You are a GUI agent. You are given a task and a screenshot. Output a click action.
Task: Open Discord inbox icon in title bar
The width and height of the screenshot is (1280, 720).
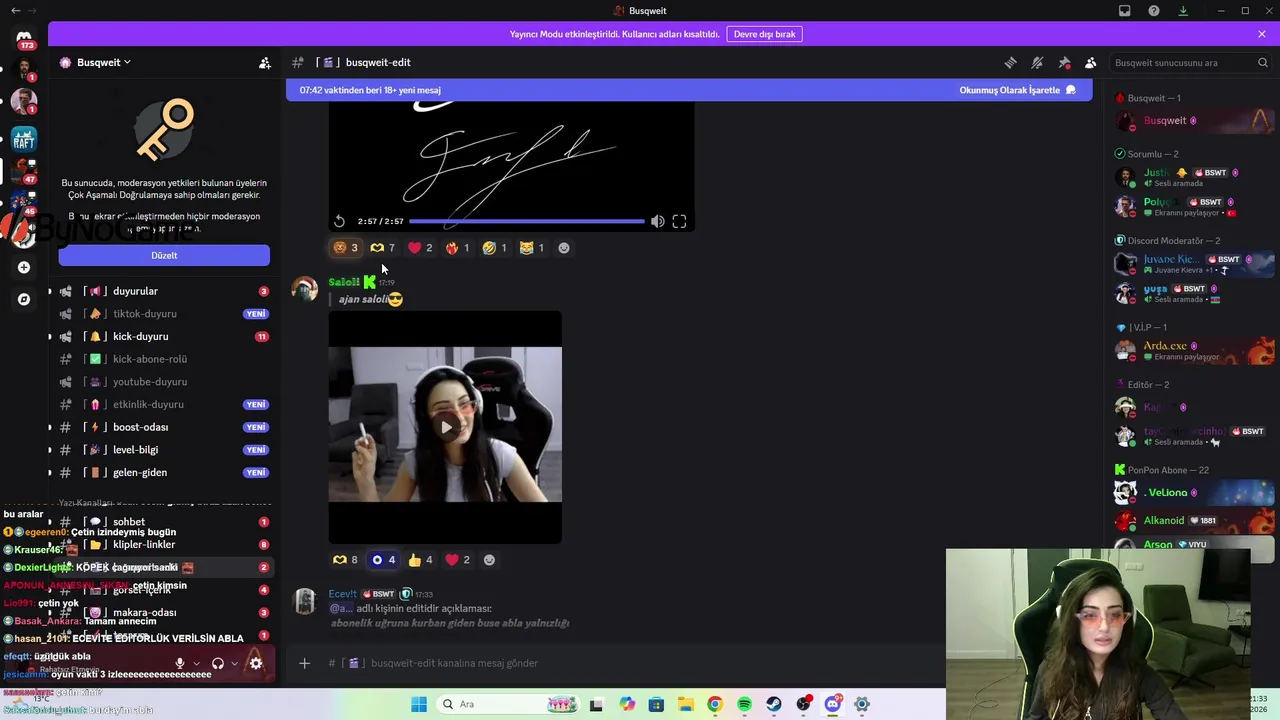1125,11
